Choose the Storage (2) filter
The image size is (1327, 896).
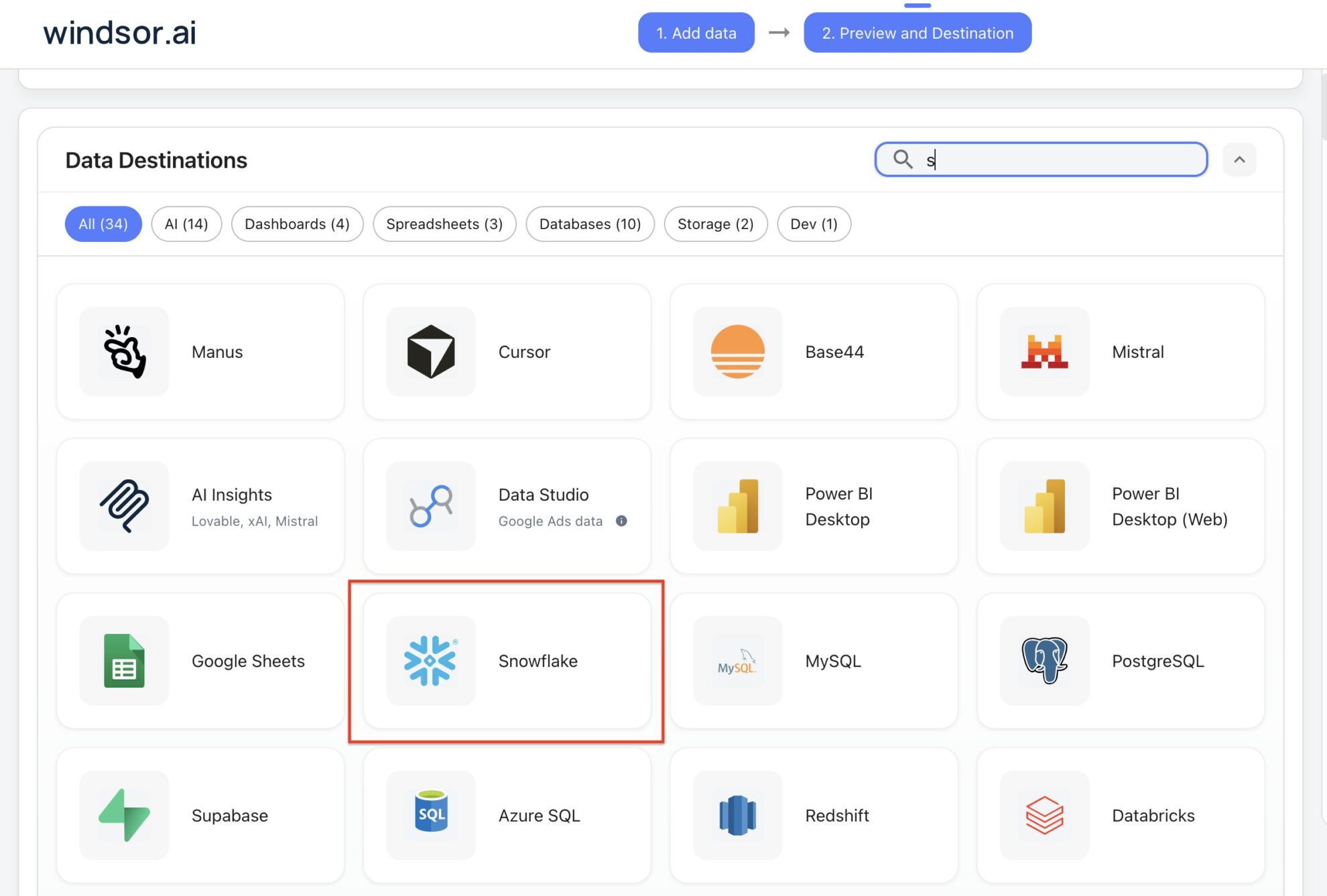coord(715,224)
